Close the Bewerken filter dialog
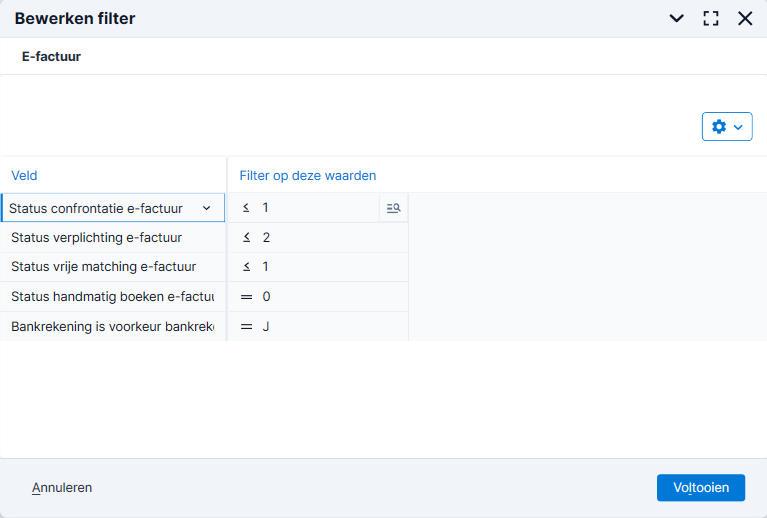Image resolution: width=767 pixels, height=518 pixels. click(x=745, y=19)
